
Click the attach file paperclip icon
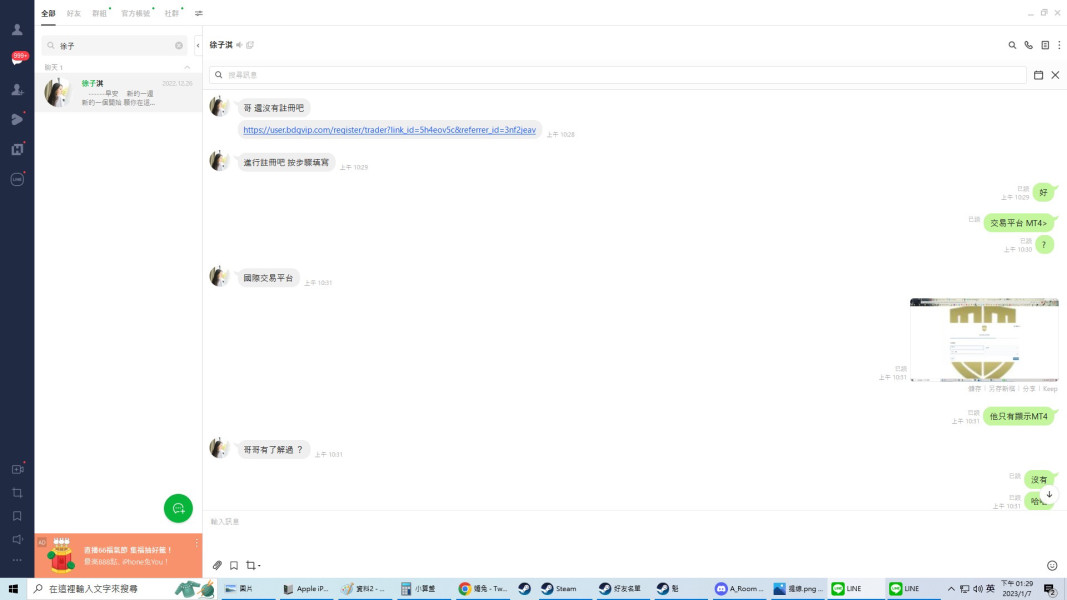click(217, 565)
